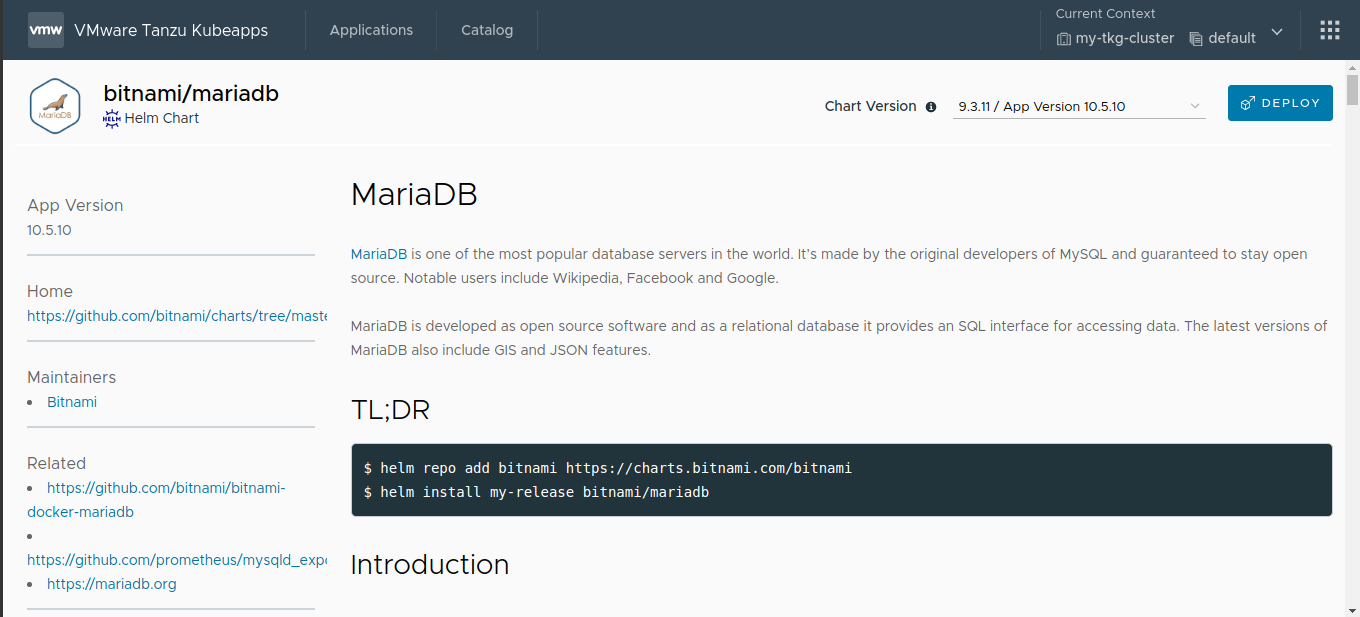
Task: Click the deploy icon inside the Deploy button
Action: [x=1247, y=102]
